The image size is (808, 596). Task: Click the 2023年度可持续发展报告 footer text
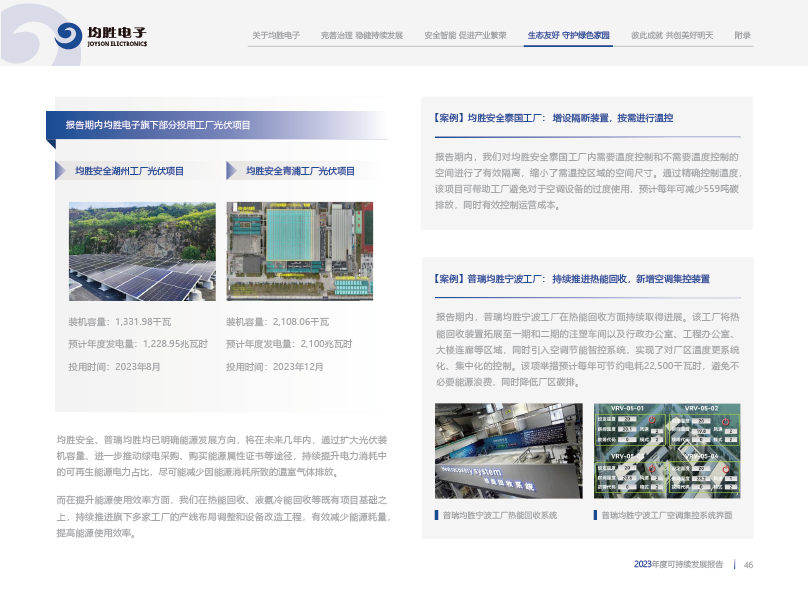[678, 565]
